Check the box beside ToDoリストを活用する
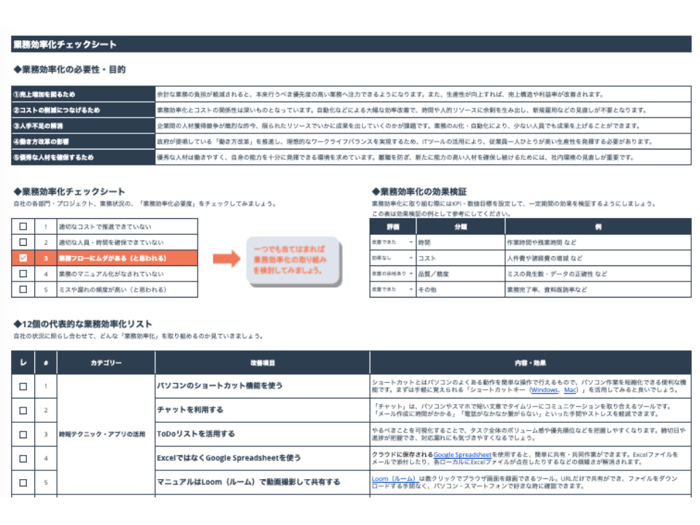Screen dimensions: 700x525 click(23, 434)
